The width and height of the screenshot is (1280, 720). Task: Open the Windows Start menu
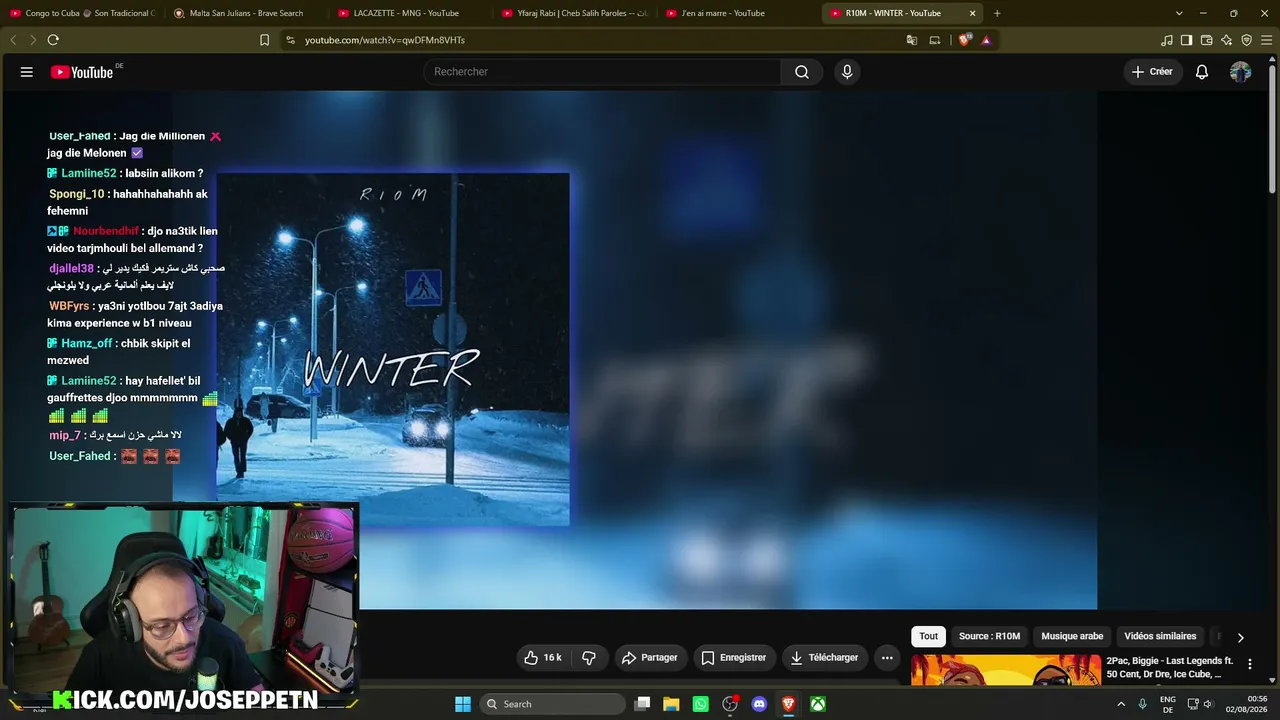[x=463, y=704]
